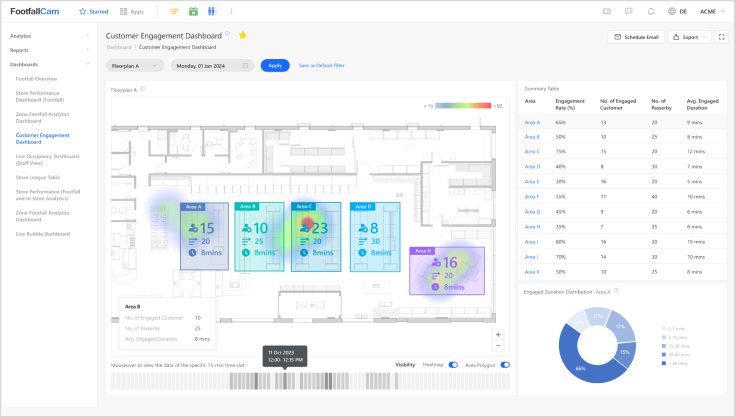
Task: Open Footfall Overview in sidebar
Action: coord(36,78)
